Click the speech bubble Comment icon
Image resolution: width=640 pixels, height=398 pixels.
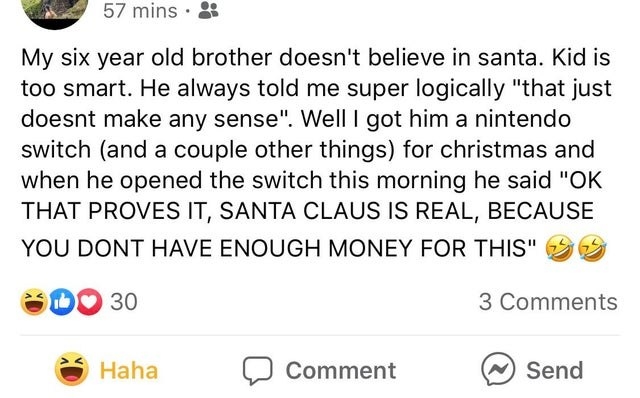tap(258, 371)
